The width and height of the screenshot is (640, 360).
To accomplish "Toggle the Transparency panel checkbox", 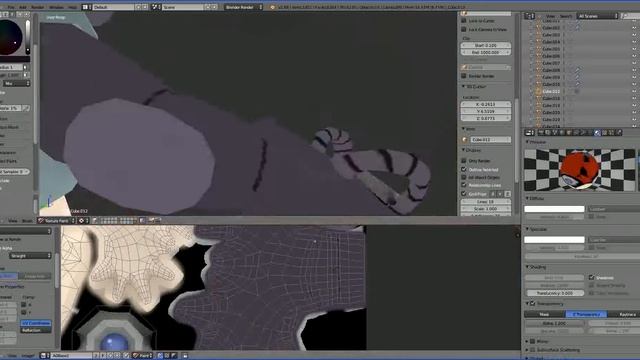I will tap(533, 304).
